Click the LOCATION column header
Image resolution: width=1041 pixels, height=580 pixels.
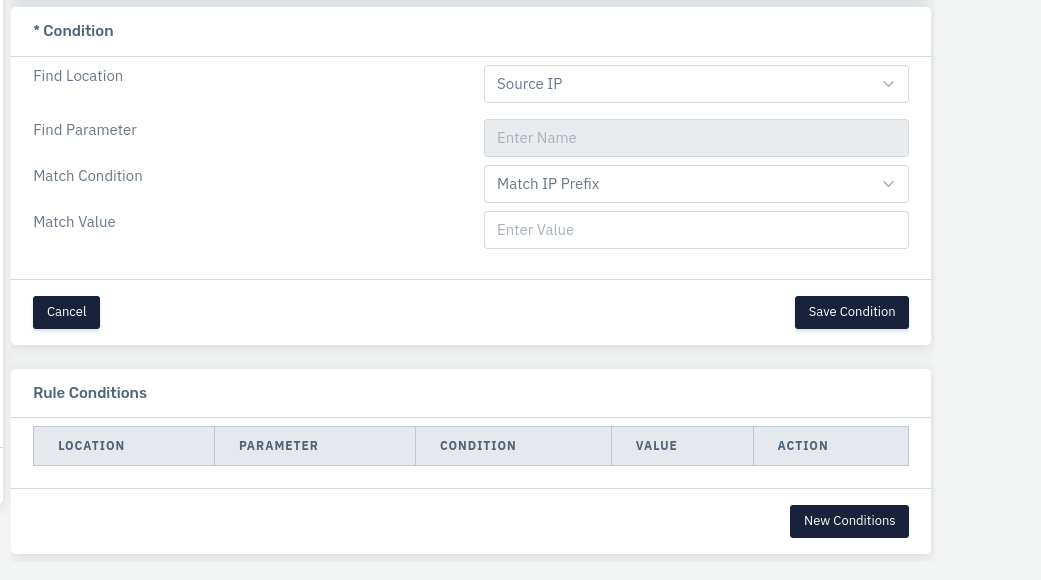(91, 446)
